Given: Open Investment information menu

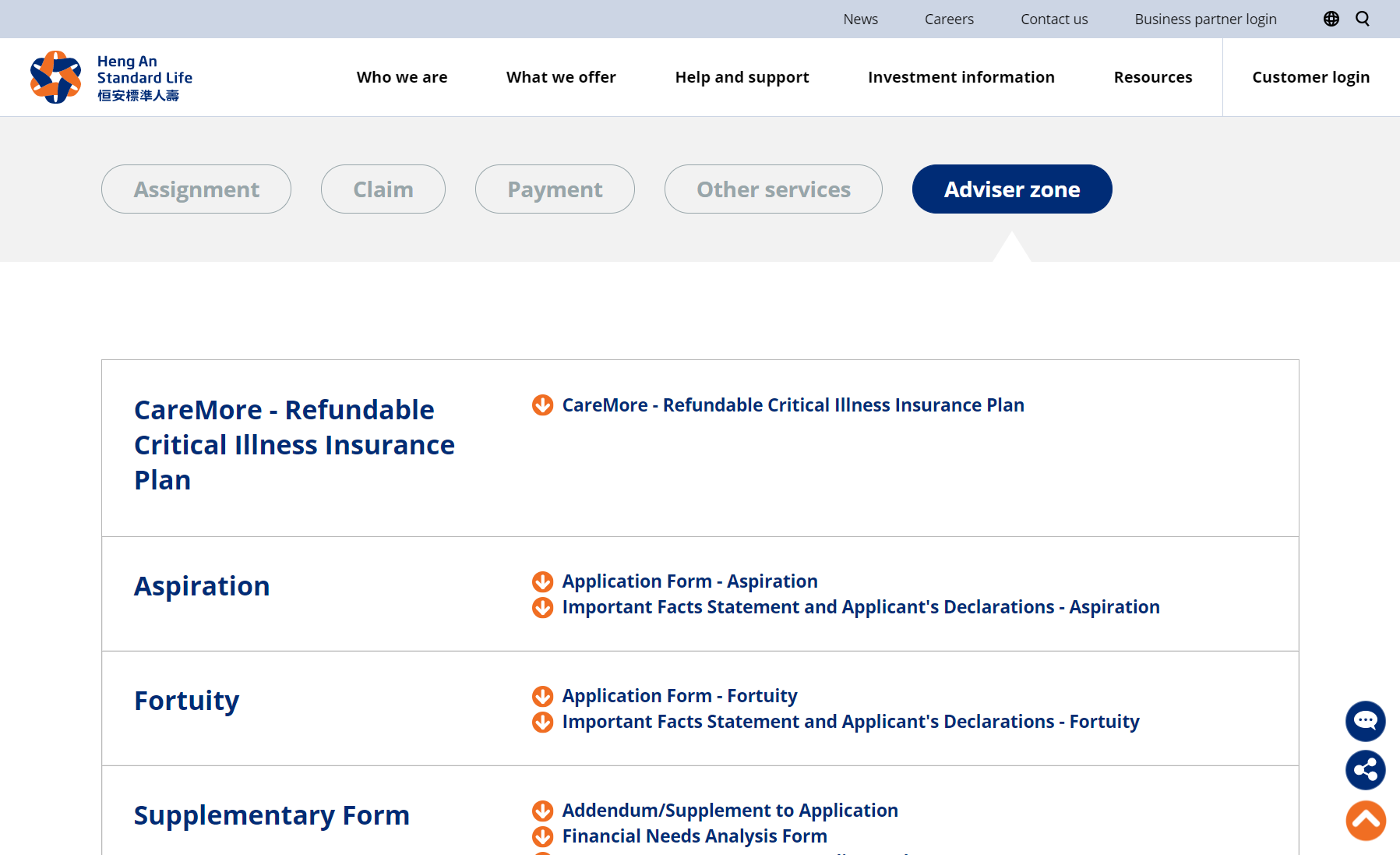Looking at the screenshot, I should (x=961, y=77).
